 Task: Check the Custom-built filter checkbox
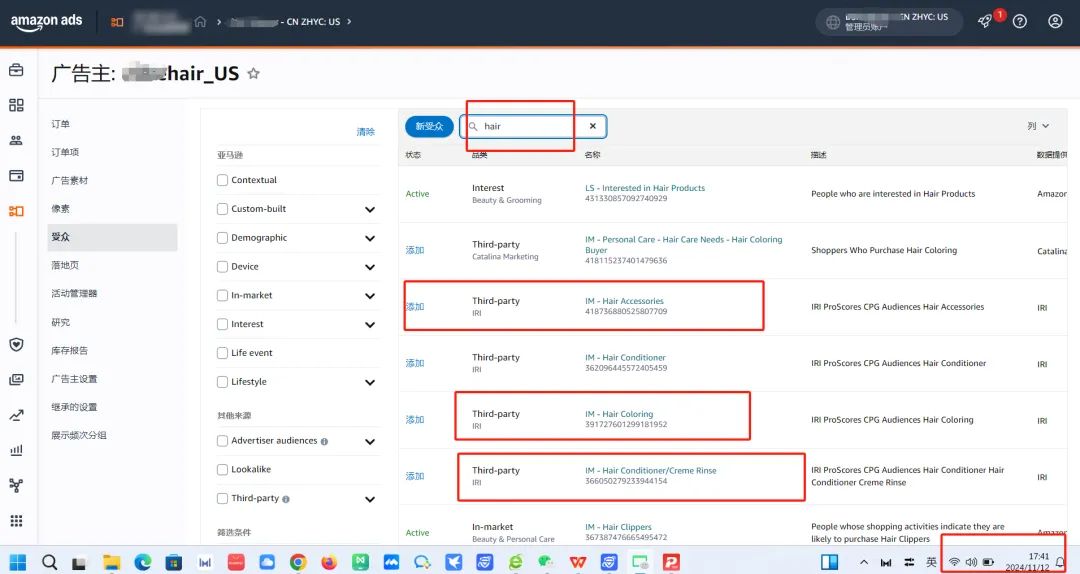(222, 209)
